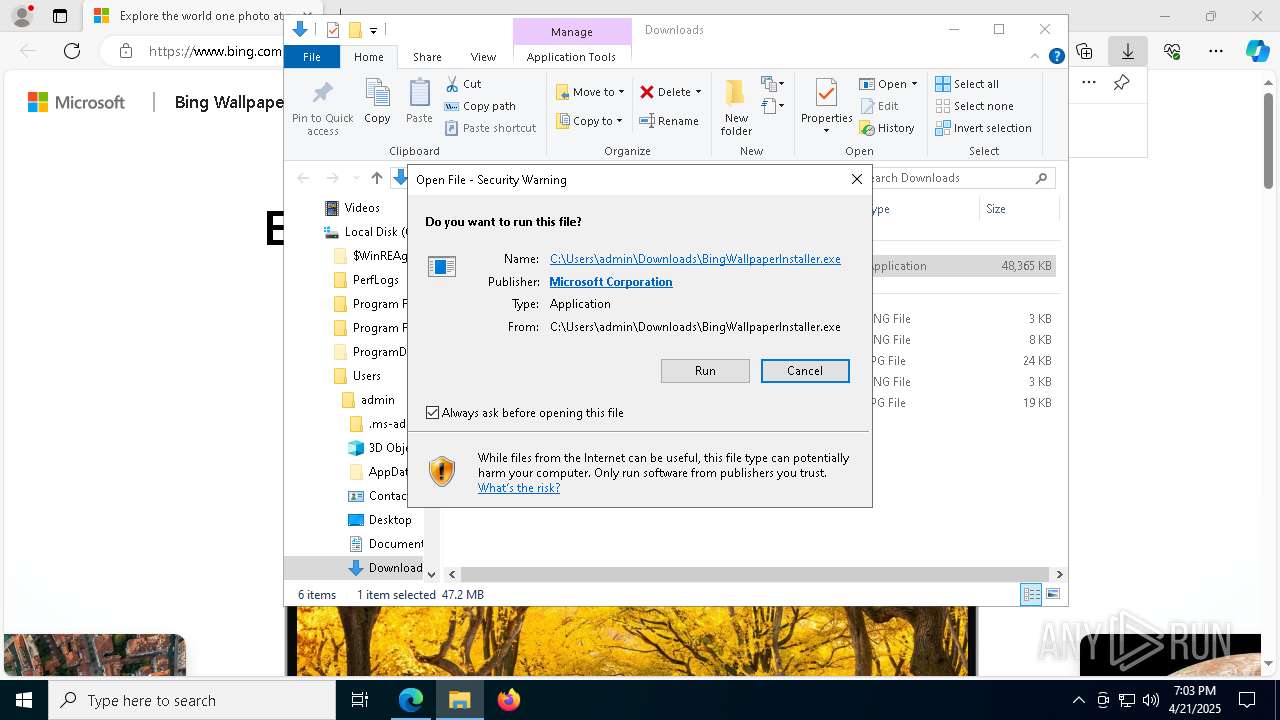Click the Windows taskbar search box
1280x720 pixels.
(x=192, y=700)
